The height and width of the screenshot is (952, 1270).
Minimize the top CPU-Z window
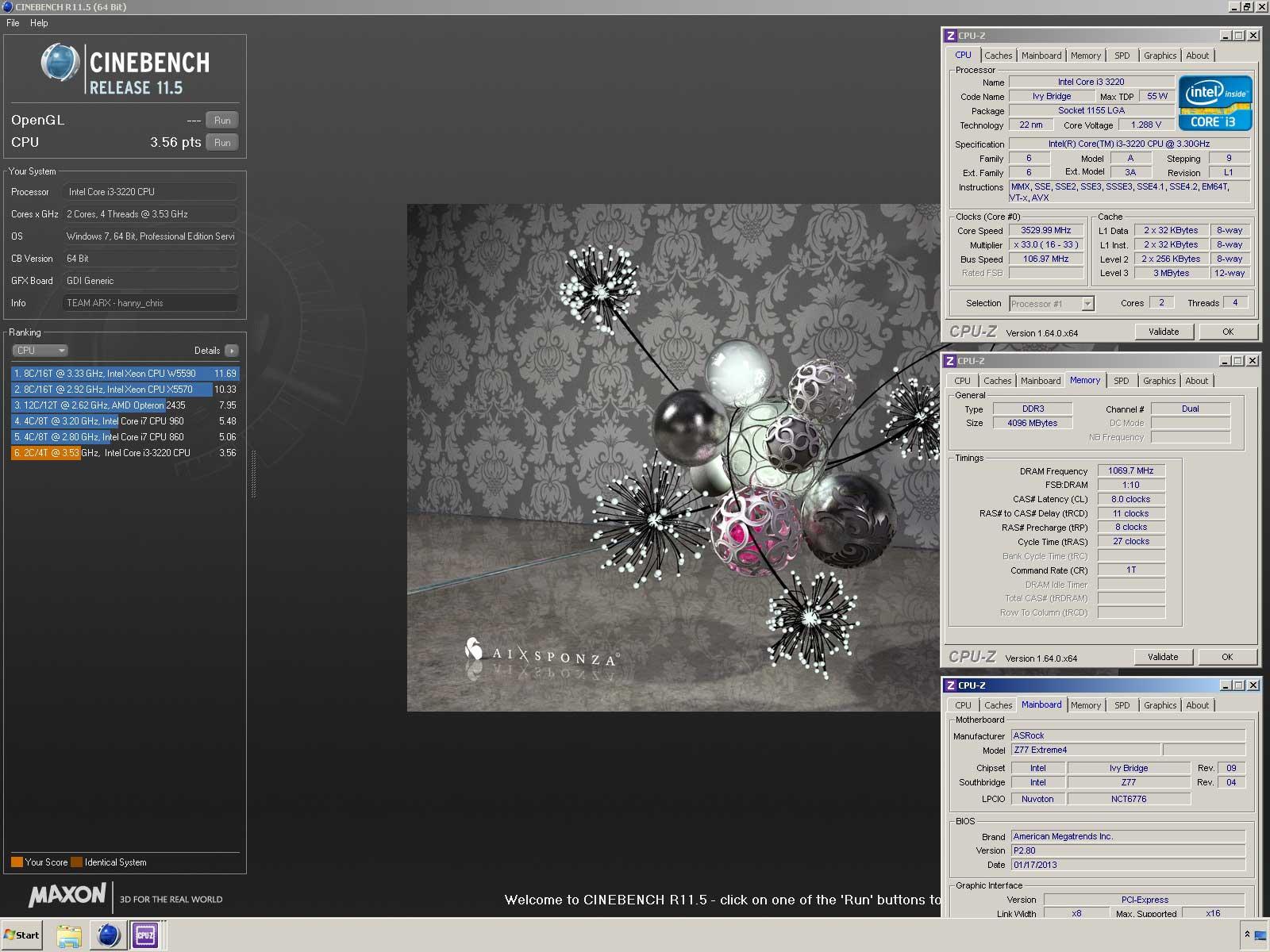1226,36
